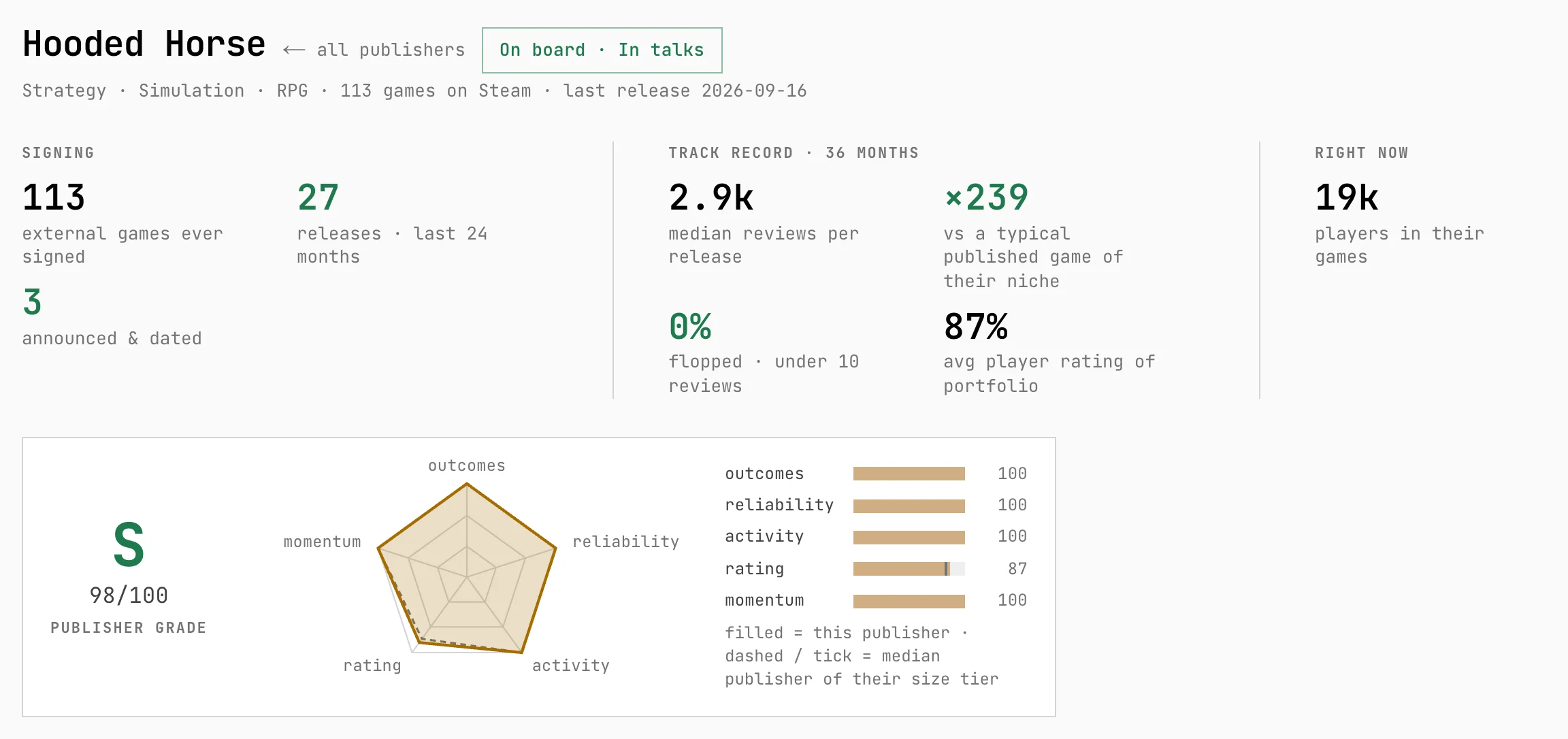This screenshot has height=739, width=1568.
Task: Select the '0%' flopped stat
Action: pos(690,326)
